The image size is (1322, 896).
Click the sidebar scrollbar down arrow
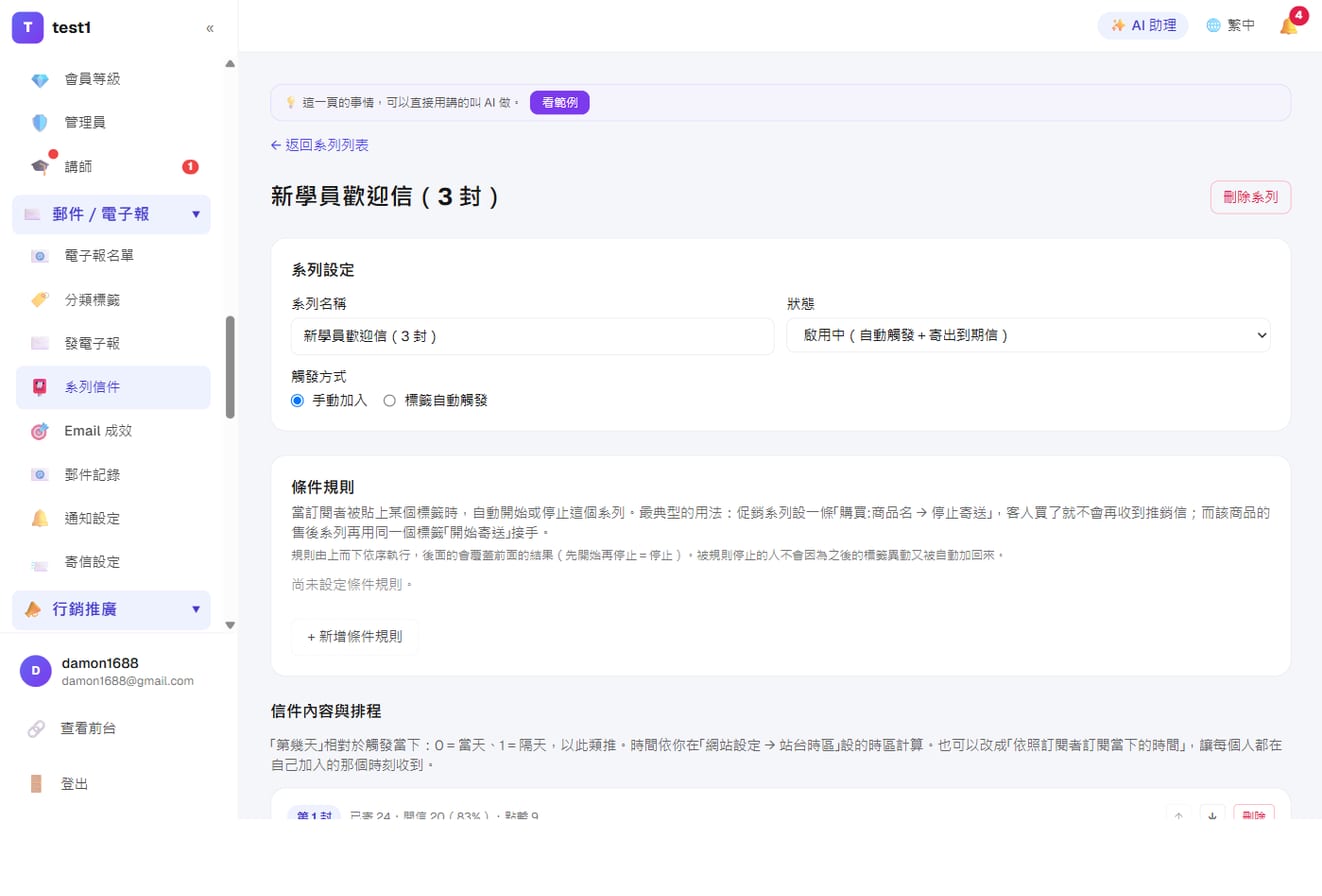[x=230, y=625]
